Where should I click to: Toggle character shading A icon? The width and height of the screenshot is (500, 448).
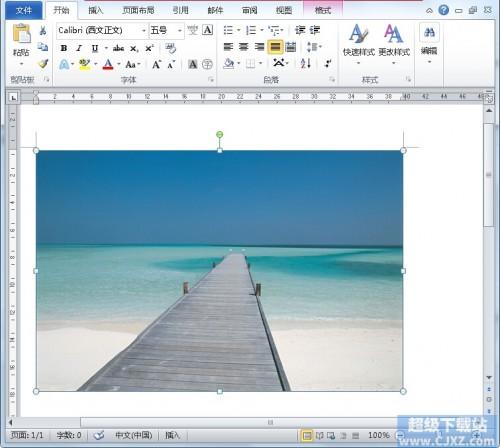(192, 64)
